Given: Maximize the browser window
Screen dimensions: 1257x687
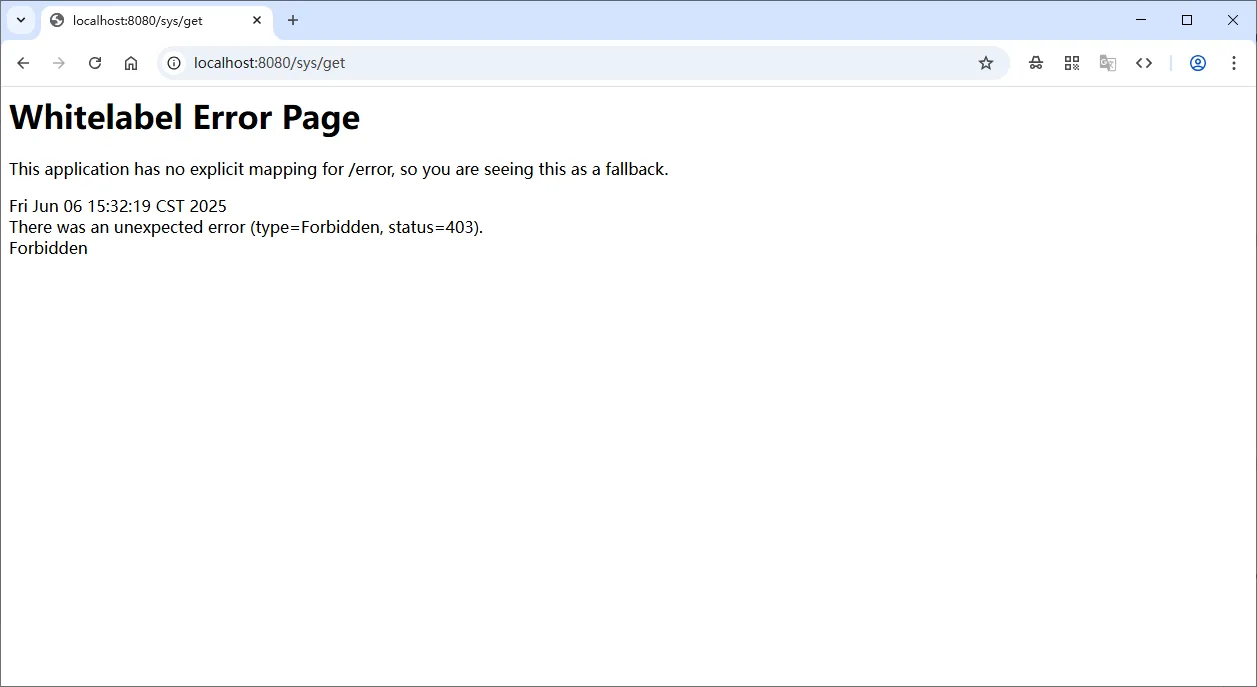Looking at the screenshot, I should click(x=1187, y=20).
